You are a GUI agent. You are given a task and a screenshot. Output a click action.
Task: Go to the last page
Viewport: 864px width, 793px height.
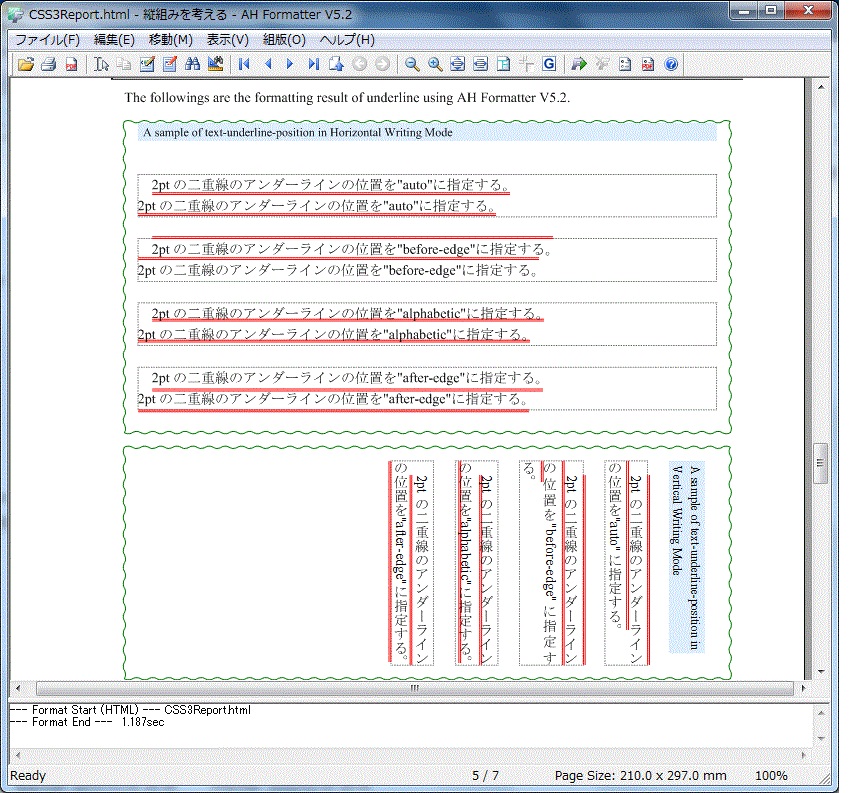pos(313,65)
